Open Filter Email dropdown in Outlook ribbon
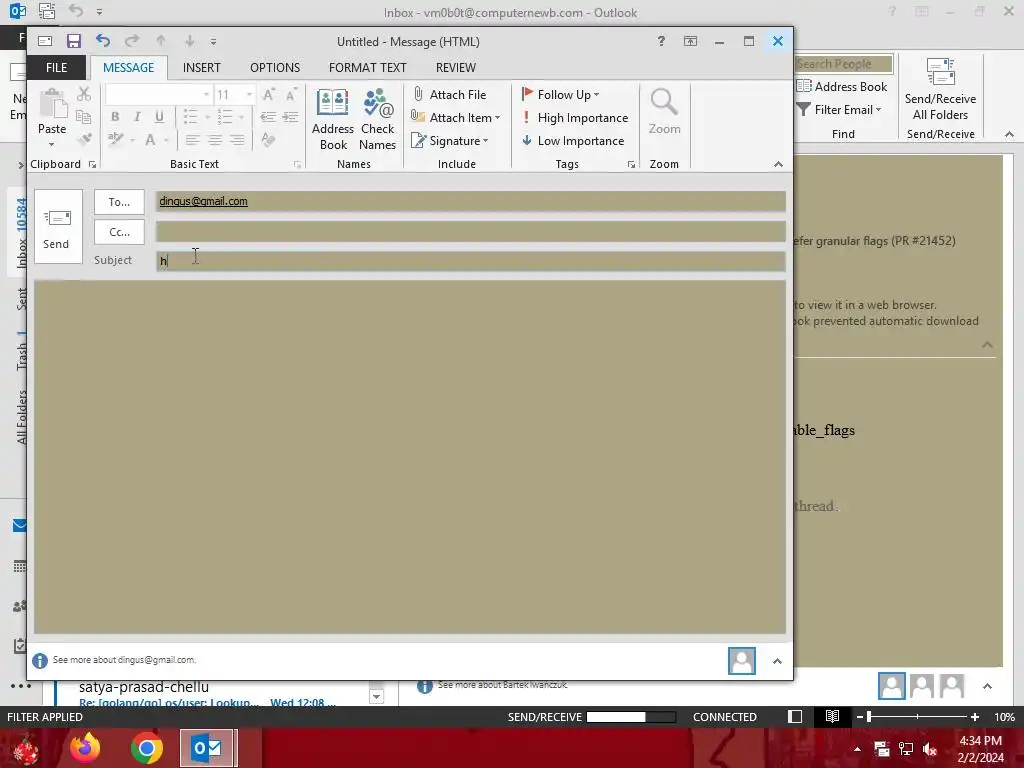The height and width of the screenshot is (768, 1024). click(x=839, y=110)
